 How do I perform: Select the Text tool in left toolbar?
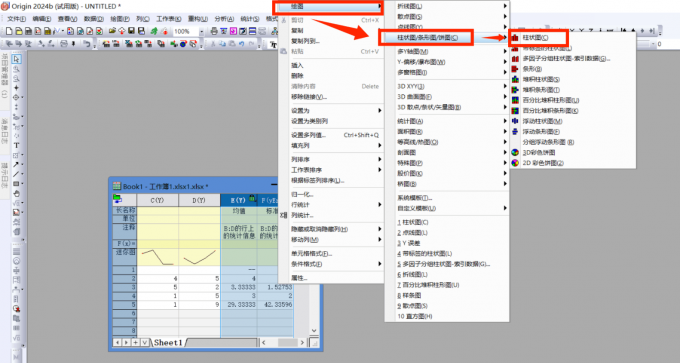coord(16,146)
